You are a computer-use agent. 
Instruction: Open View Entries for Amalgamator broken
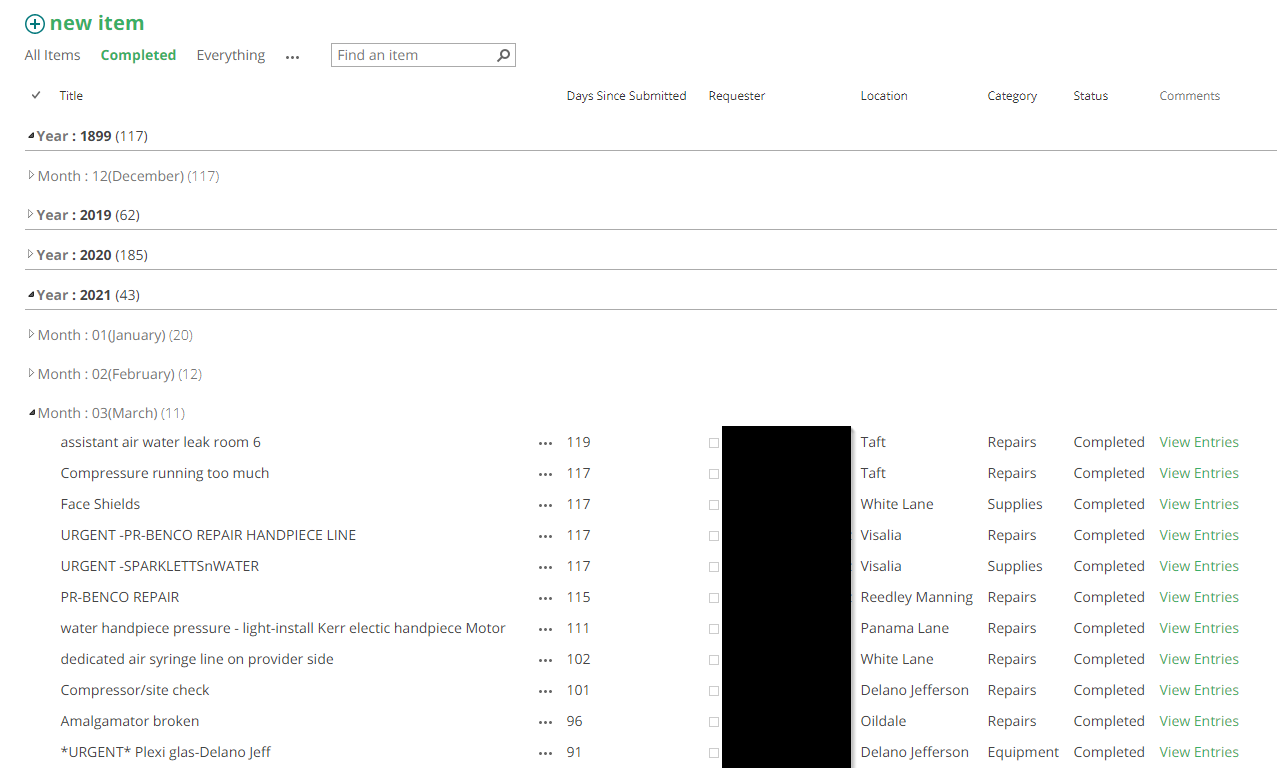pos(1198,720)
